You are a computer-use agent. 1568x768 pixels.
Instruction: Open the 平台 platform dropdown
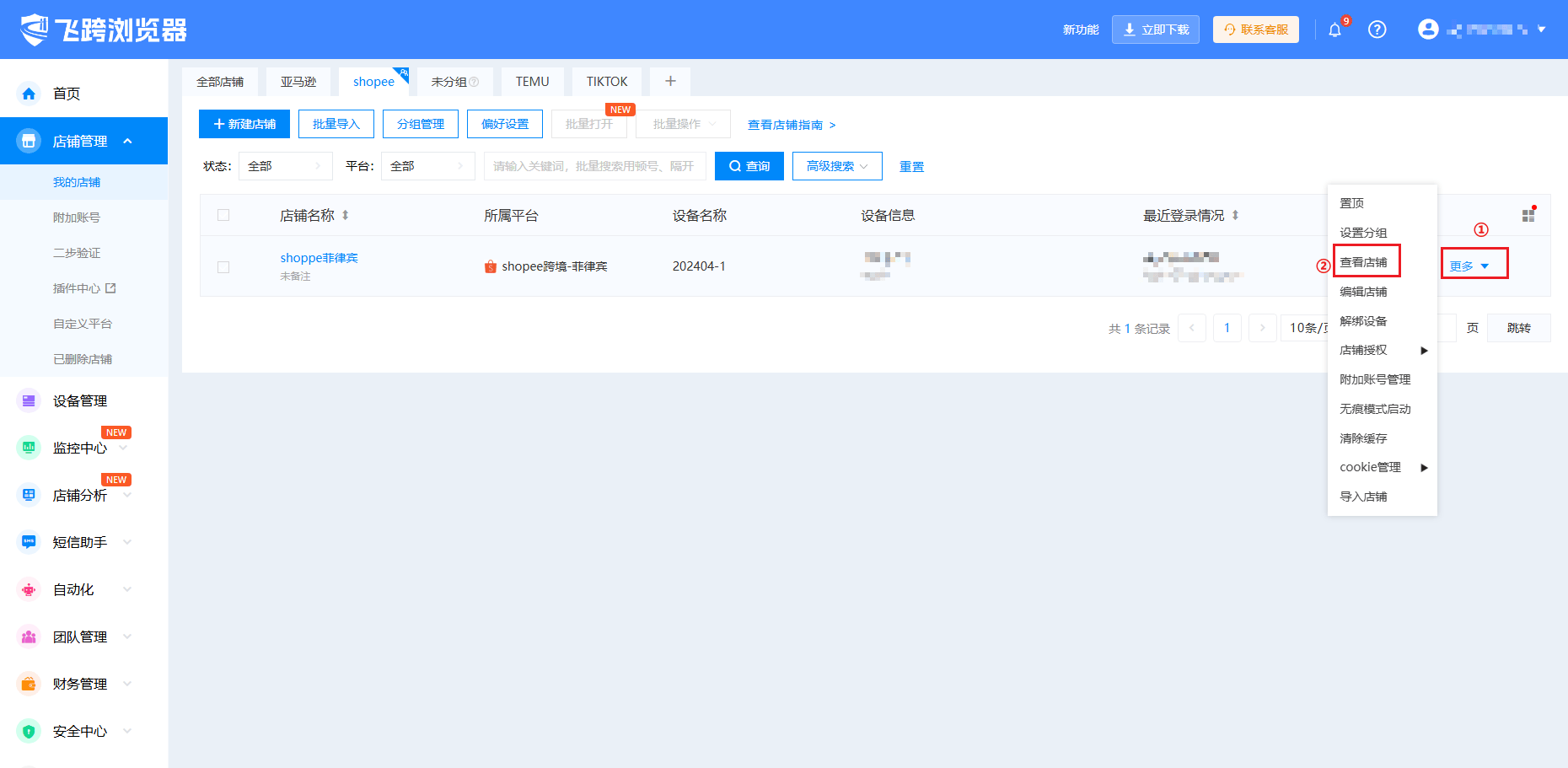[x=427, y=167]
